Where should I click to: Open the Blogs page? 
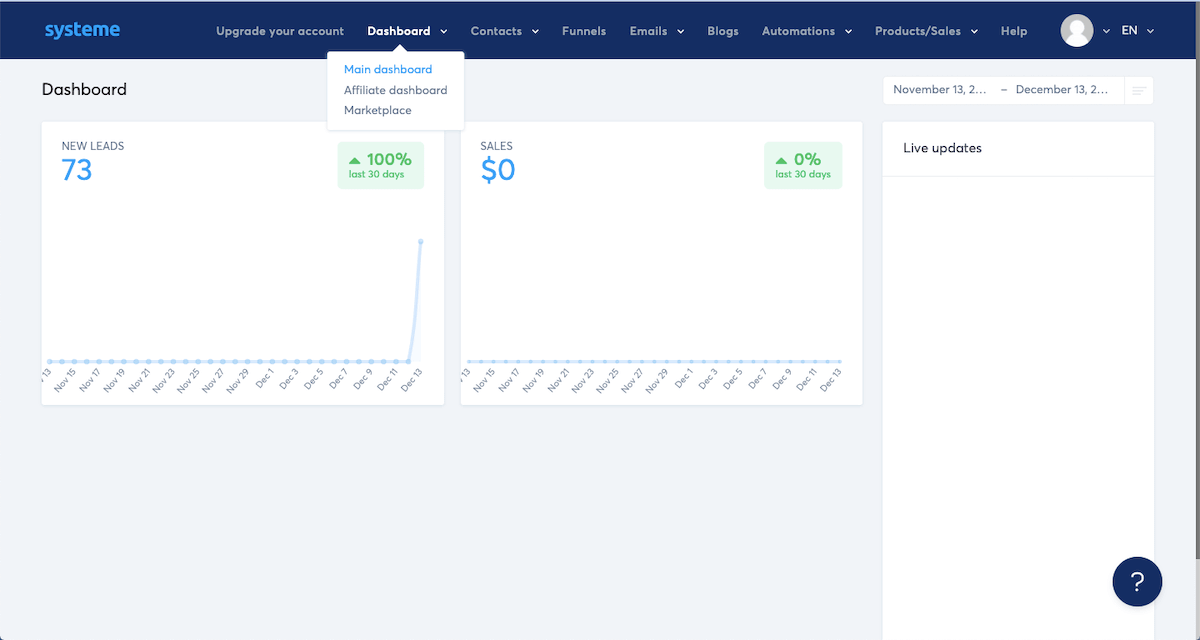(x=722, y=31)
